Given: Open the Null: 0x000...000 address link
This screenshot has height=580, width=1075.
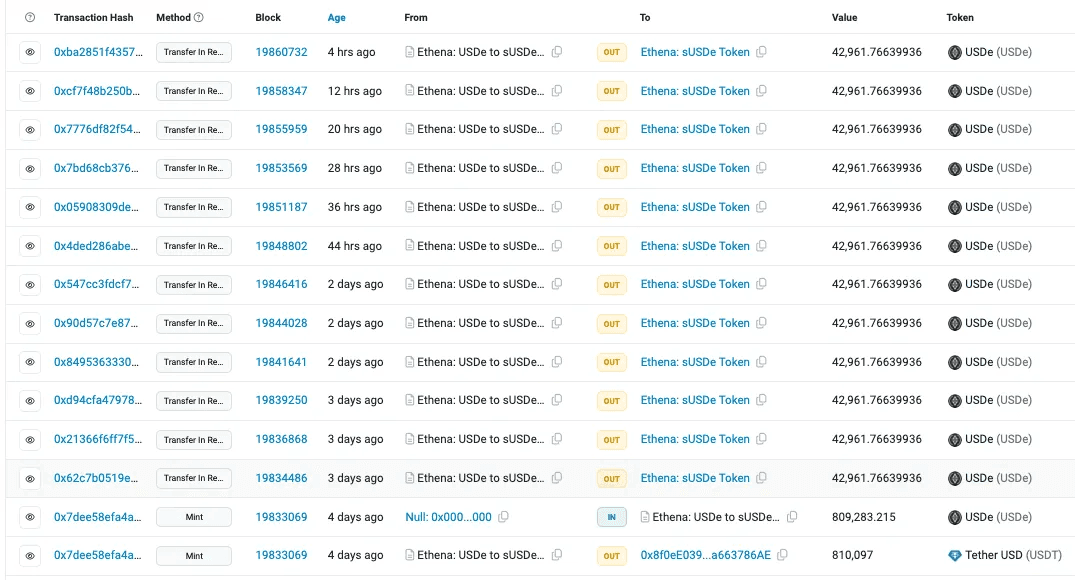Looking at the screenshot, I should [448, 517].
